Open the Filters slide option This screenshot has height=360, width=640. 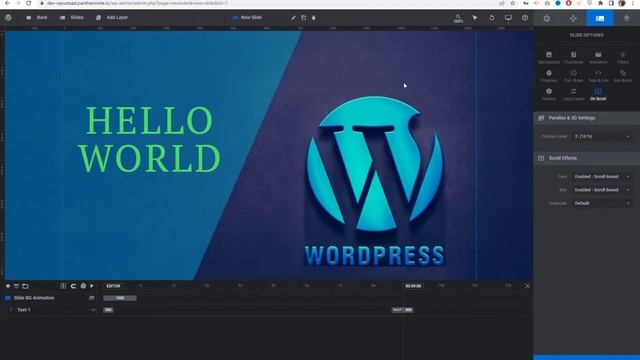622,58
